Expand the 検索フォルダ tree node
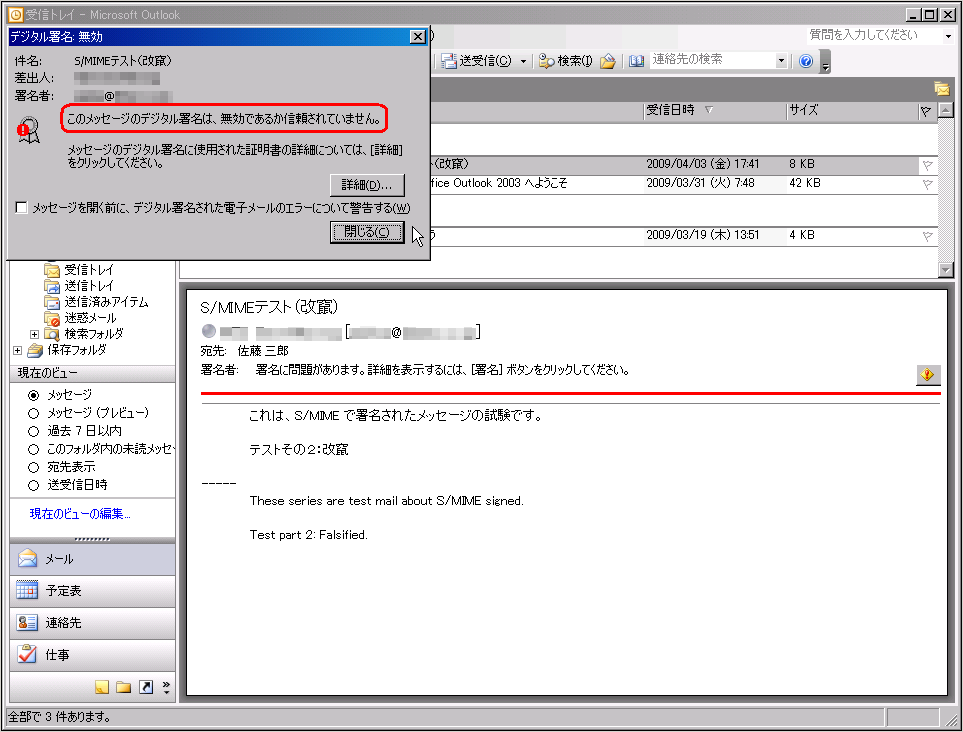 click(x=34, y=334)
